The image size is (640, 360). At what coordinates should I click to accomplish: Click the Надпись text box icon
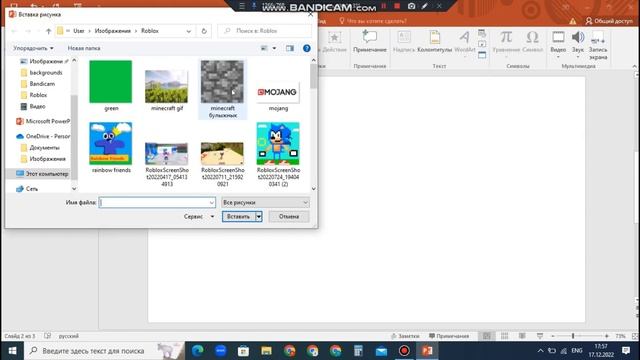pyautogui.click(x=404, y=42)
